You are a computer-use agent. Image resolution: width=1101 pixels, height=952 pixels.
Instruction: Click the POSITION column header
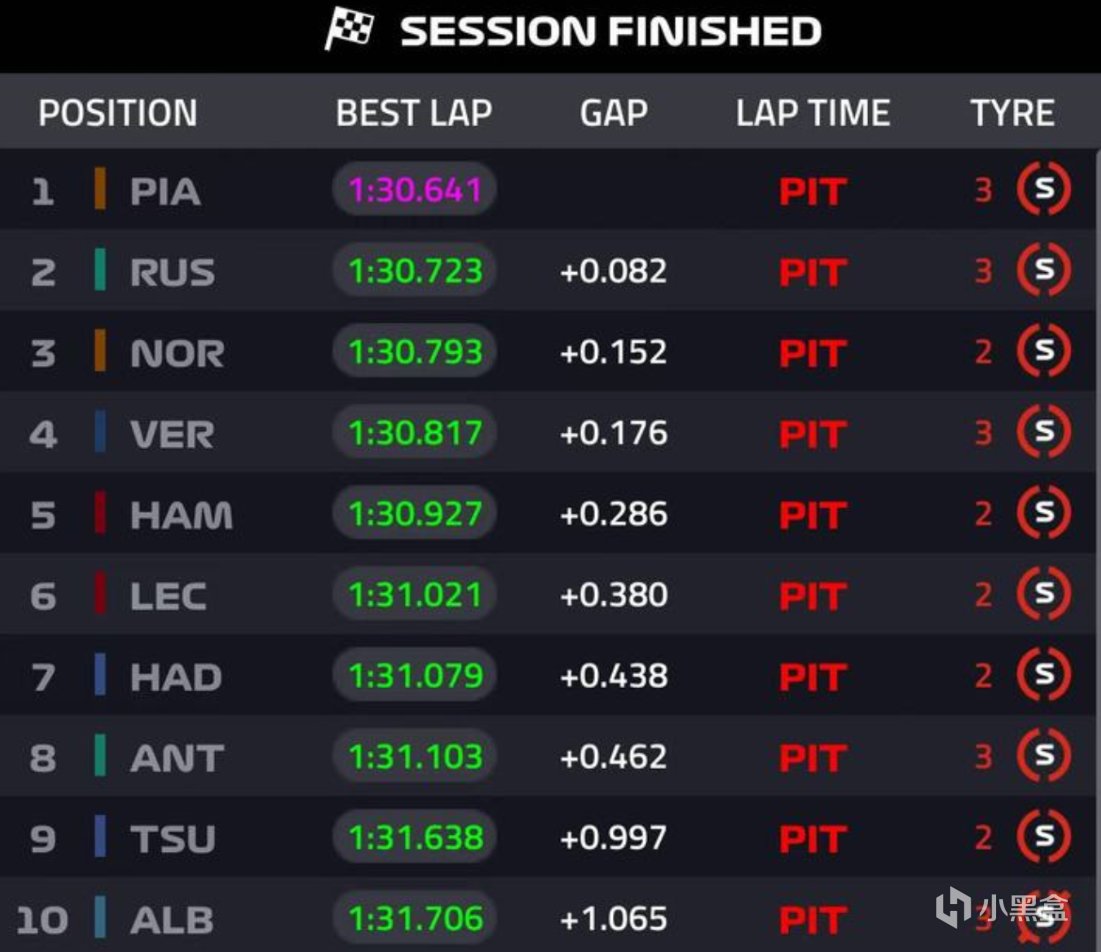[x=118, y=113]
